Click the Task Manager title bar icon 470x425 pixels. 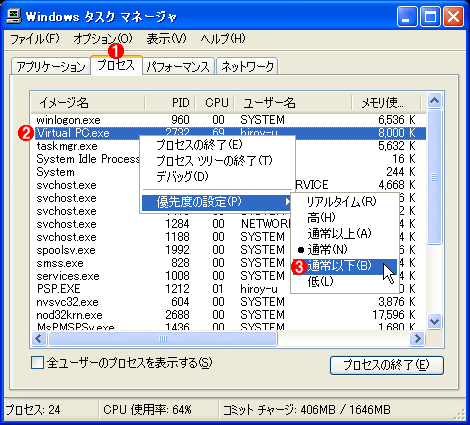coord(14,16)
